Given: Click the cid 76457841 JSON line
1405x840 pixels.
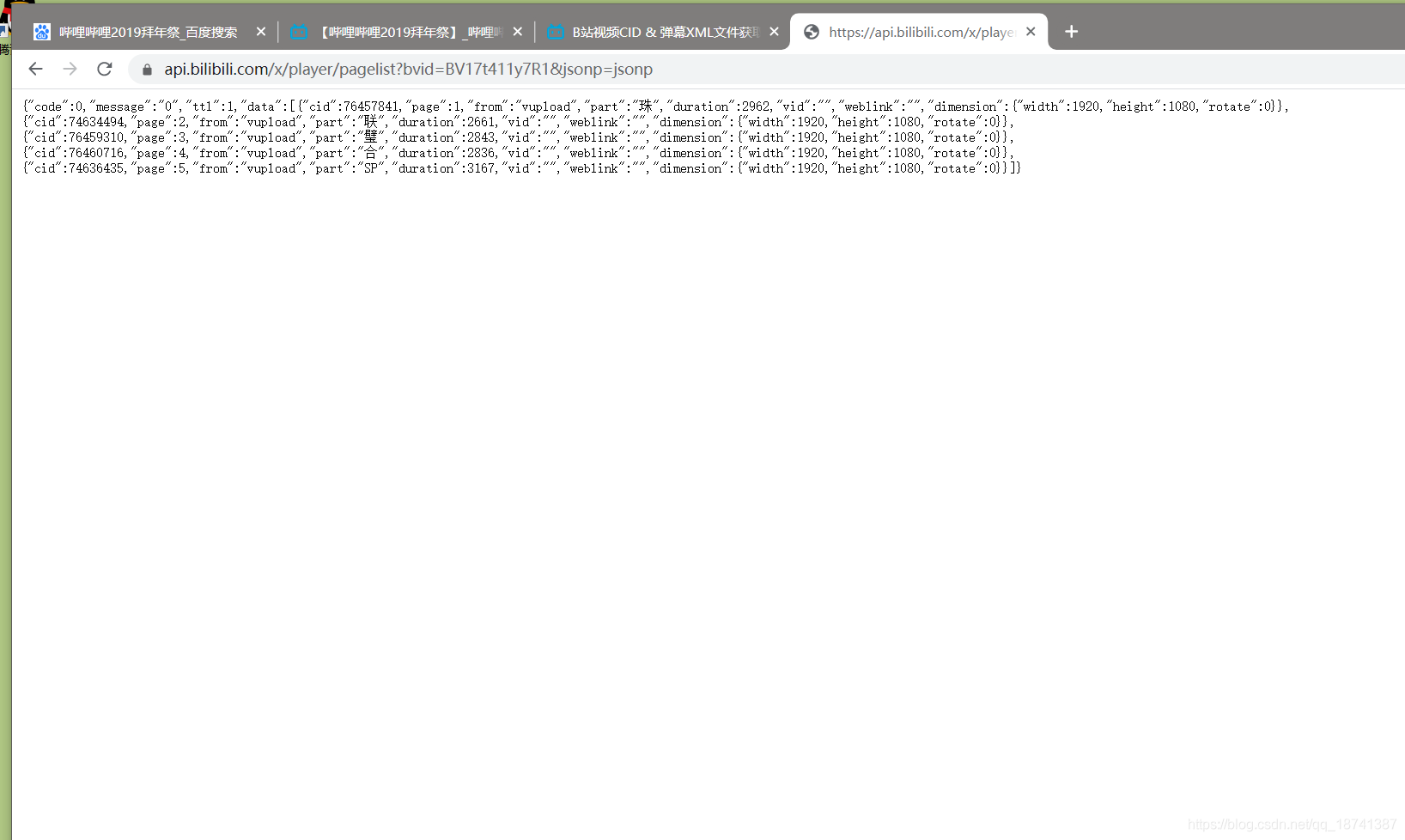Looking at the screenshot, I should (656, 107).
